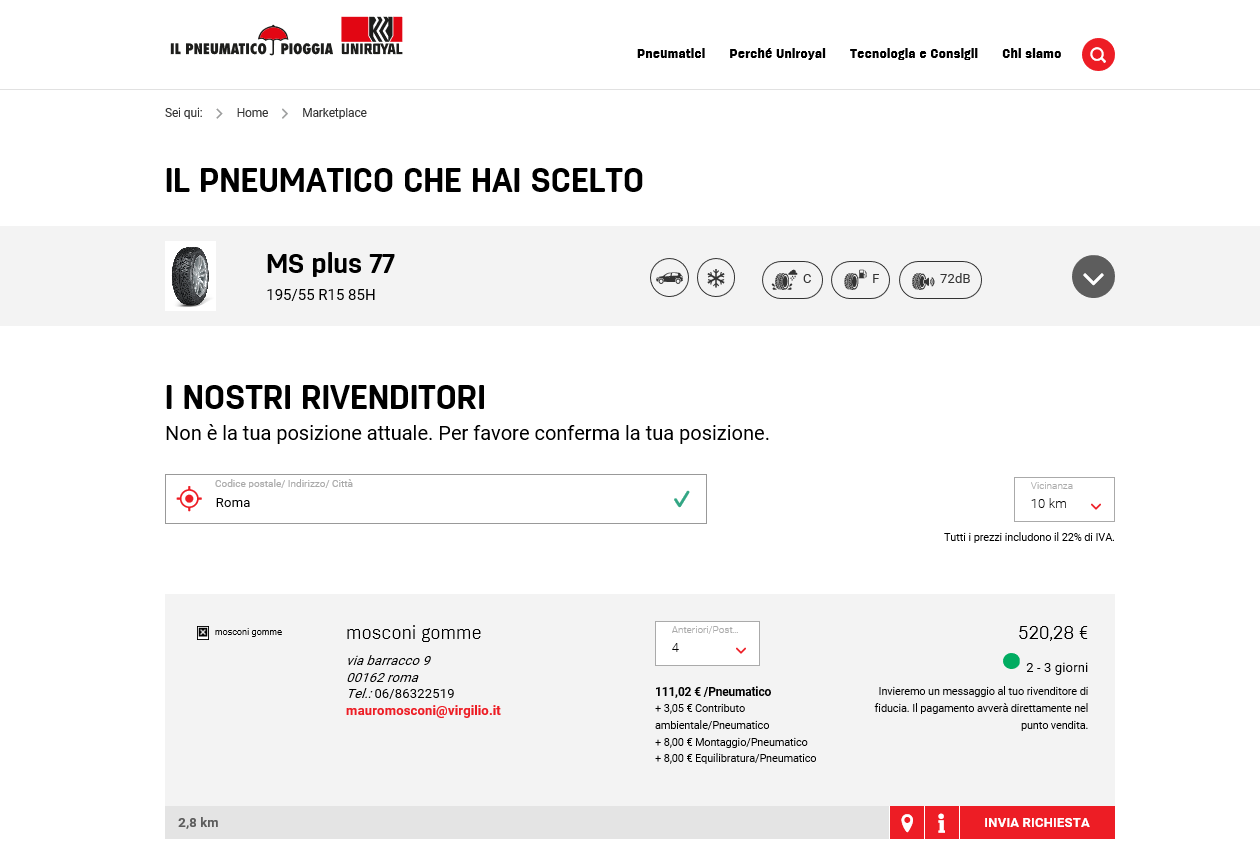This screenshot has height=866, width=1260.
Task: Click the wet grip rating C icon
Action: coord(792,280)
